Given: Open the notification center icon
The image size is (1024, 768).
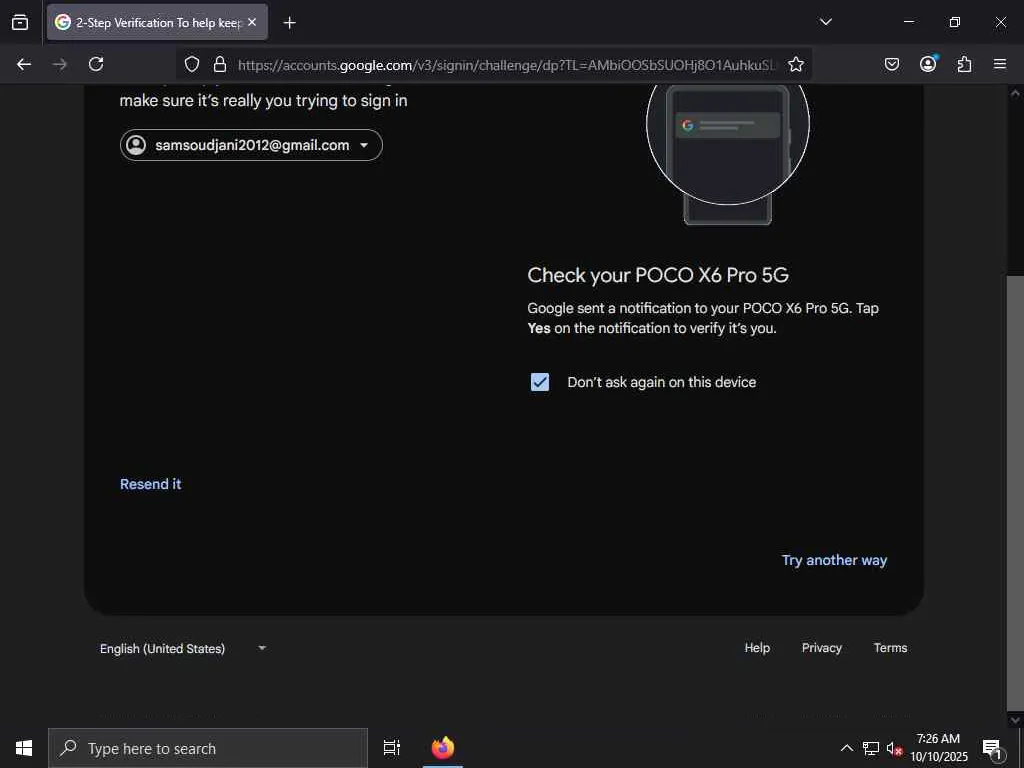Looking at the screenshot, I should click(992, 749).
